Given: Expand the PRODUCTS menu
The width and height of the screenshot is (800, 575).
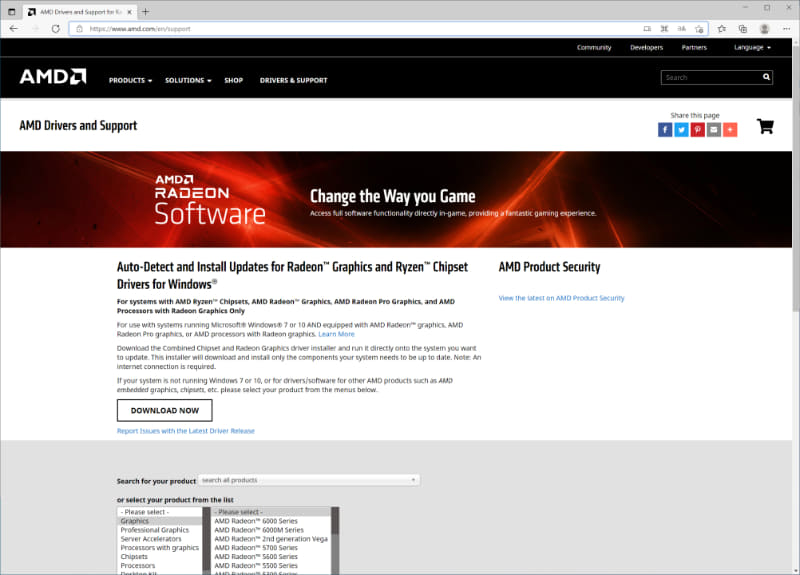Looking at the screenshot, I should pos(130,80).
